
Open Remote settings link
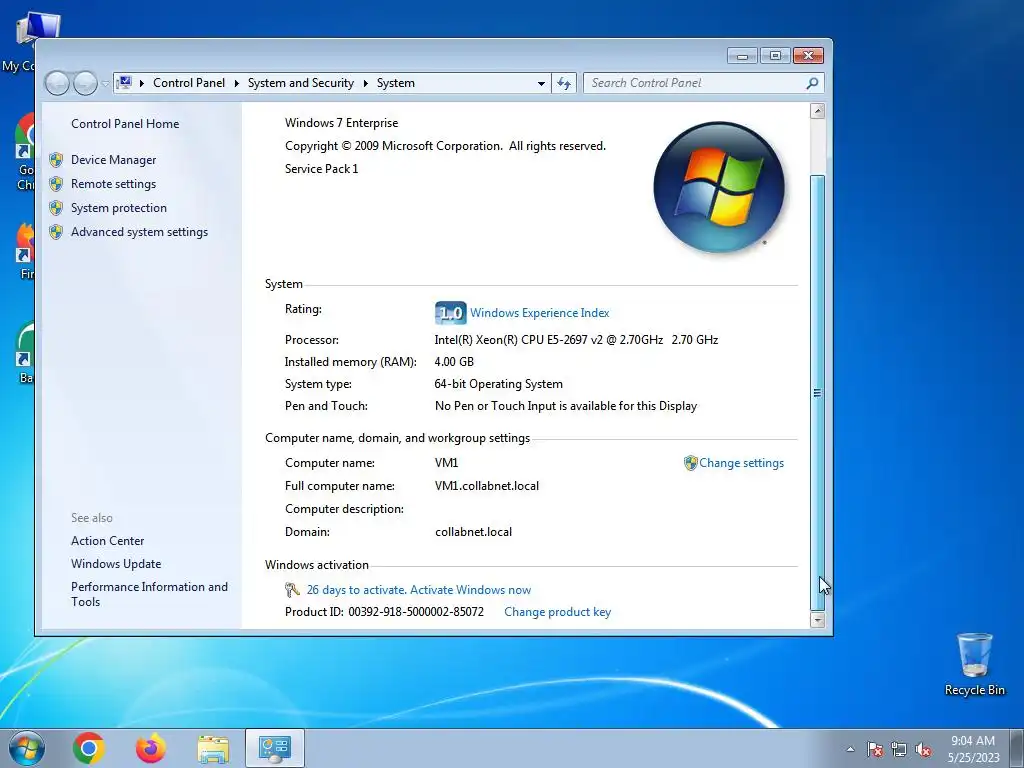(114, 184)
